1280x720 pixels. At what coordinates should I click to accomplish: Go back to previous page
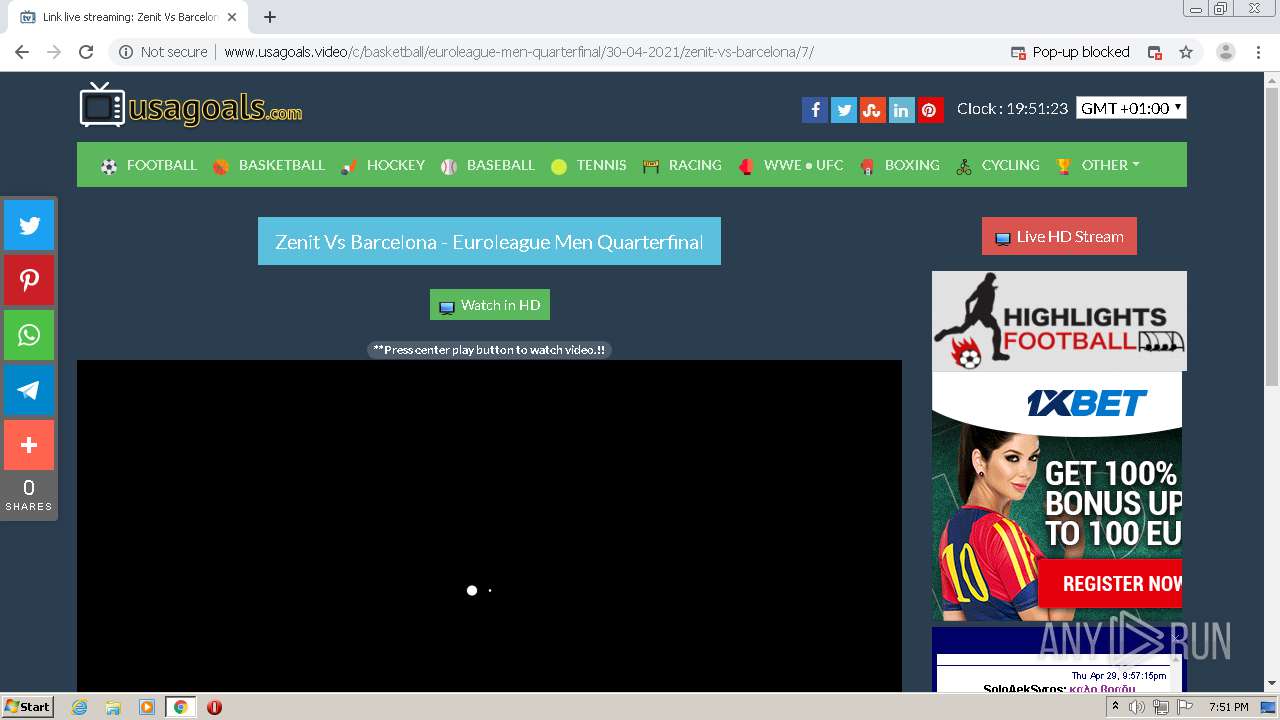tap(22, 52)
